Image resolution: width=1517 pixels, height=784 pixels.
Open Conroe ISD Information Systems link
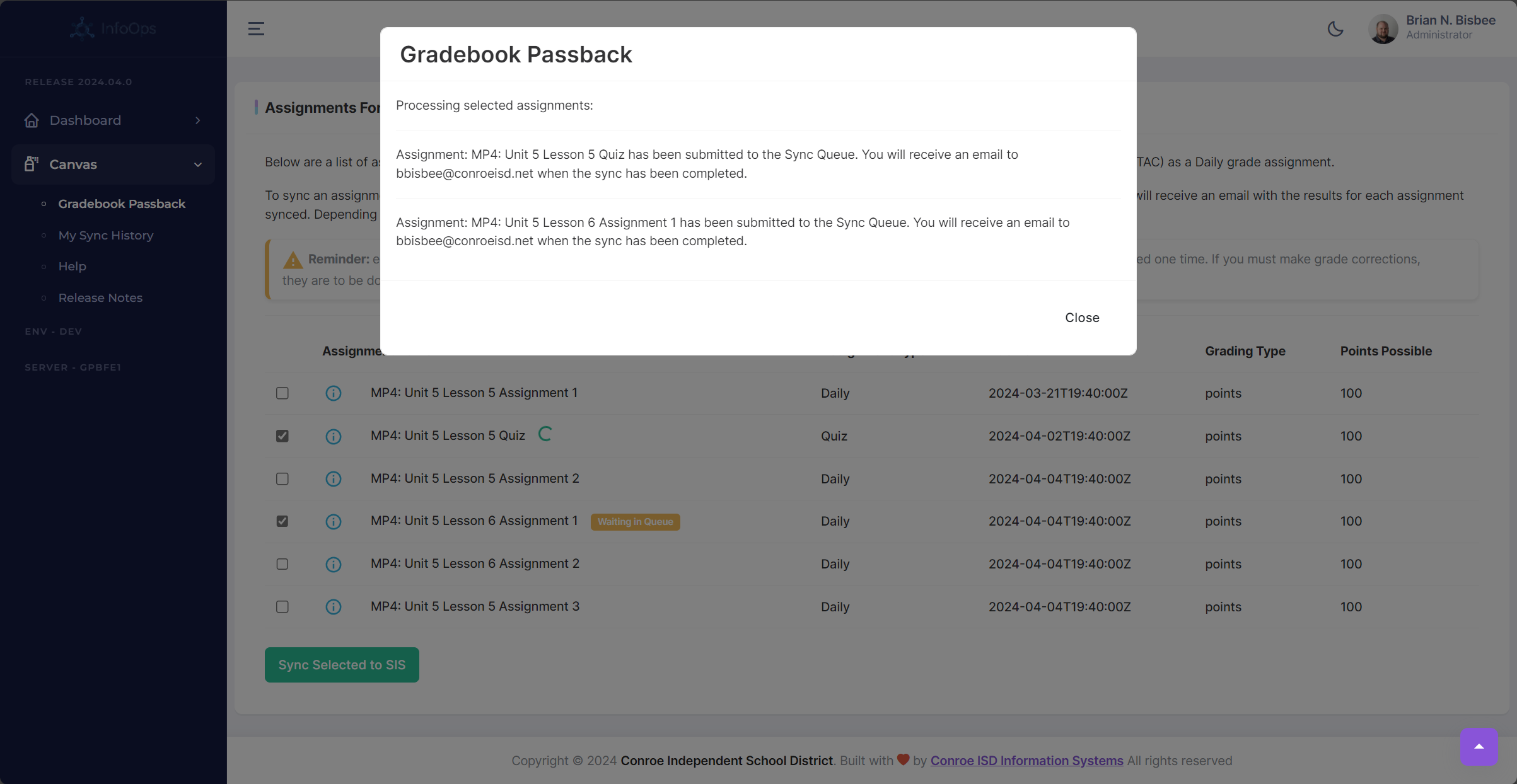(x=1026, y=761)
